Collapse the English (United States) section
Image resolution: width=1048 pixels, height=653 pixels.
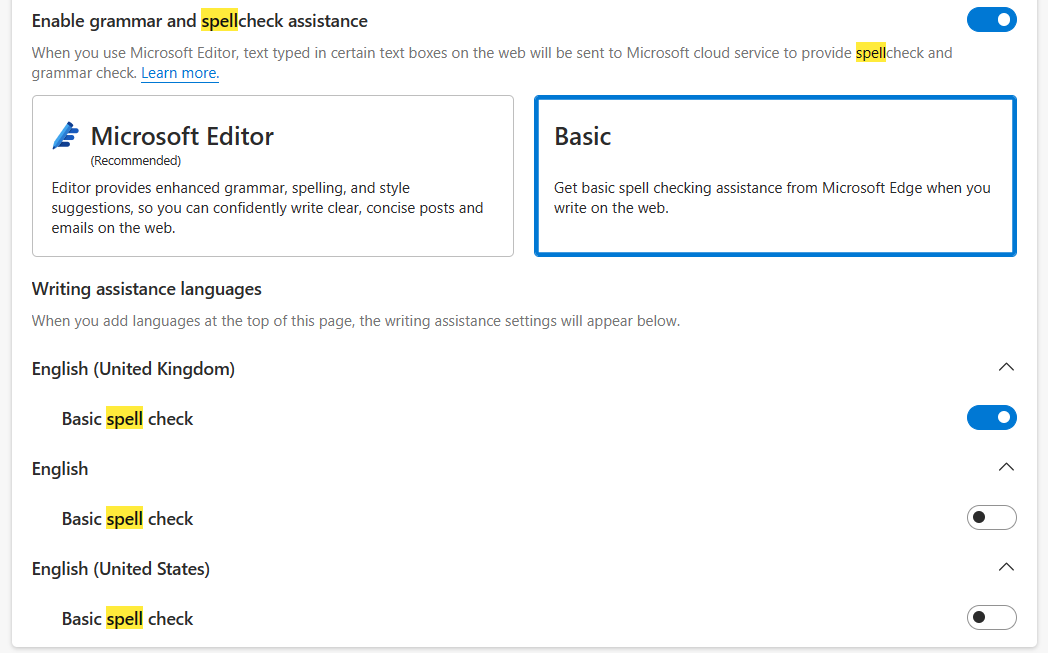(1006, 567)
